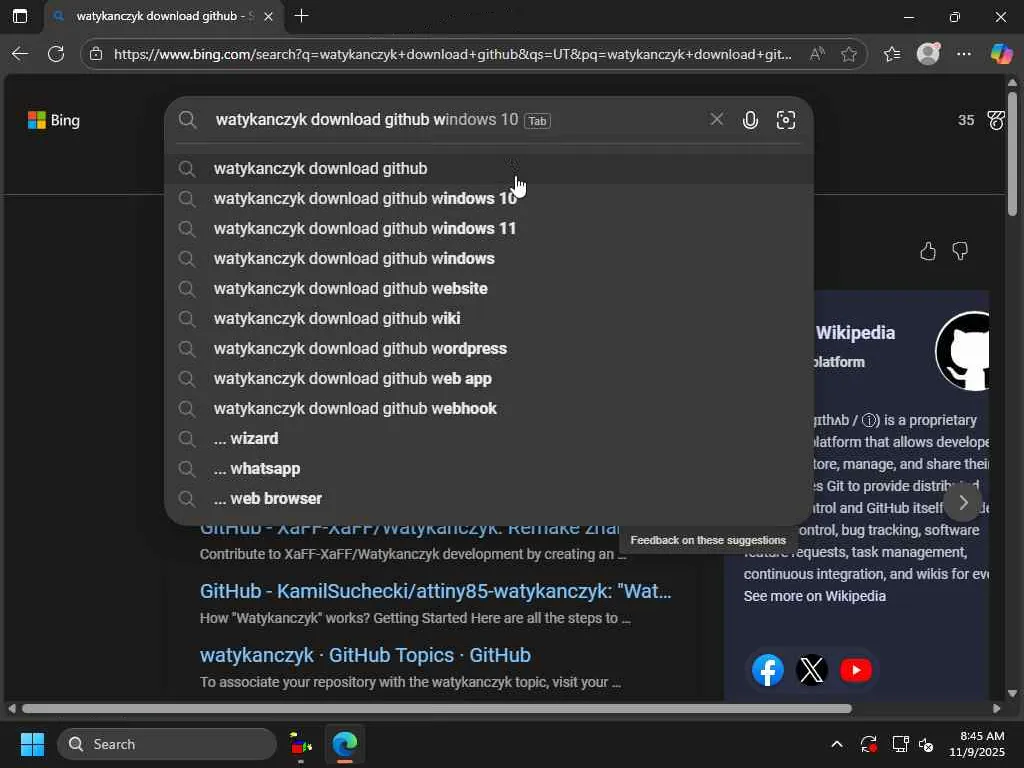Open GitHub's YouTube channel icon
Image resolution: width=1024 pixels, height=768 pixels.
pyautogui.click(x=856, y=670)
